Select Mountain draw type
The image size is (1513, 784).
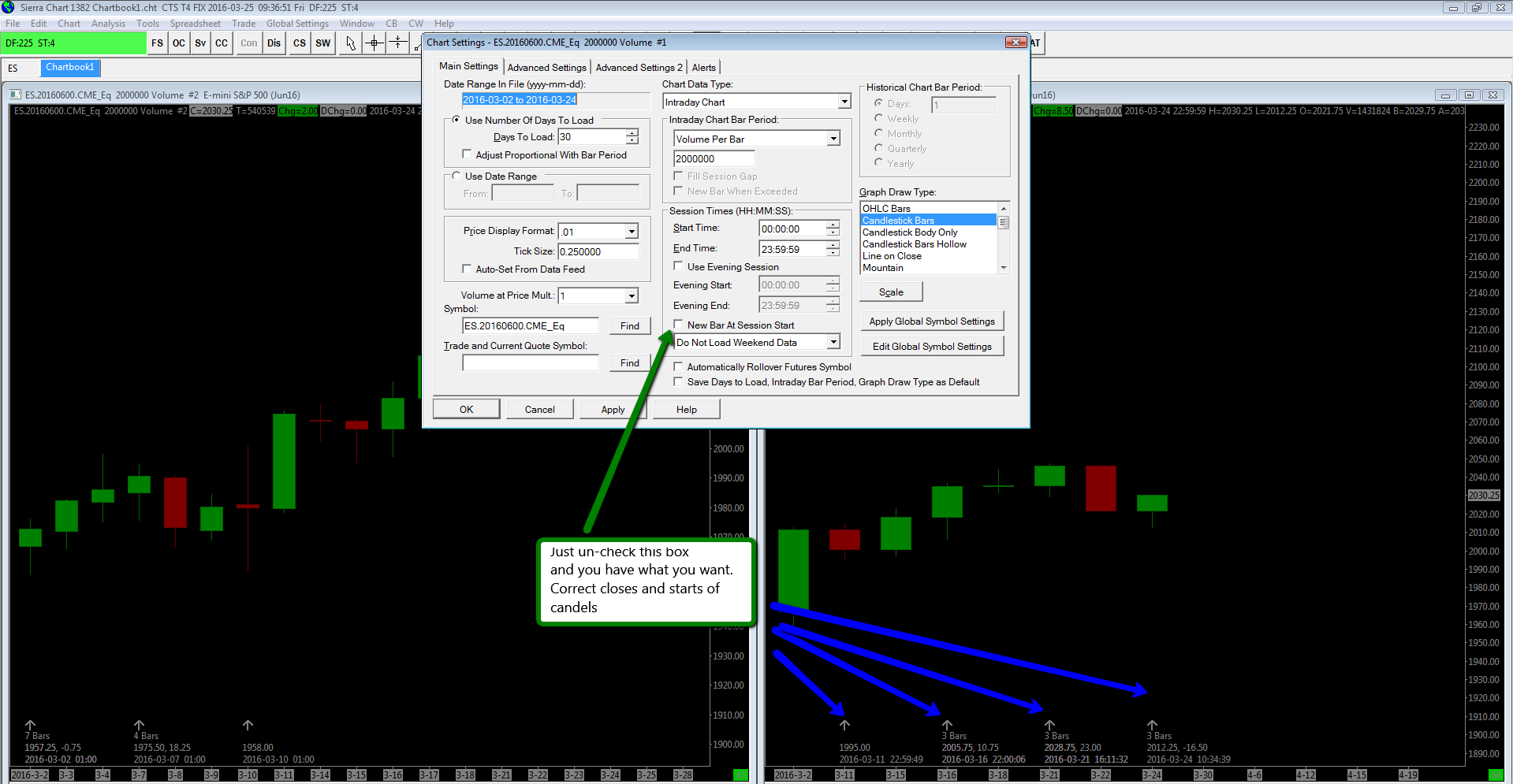[x=929, y=267]
